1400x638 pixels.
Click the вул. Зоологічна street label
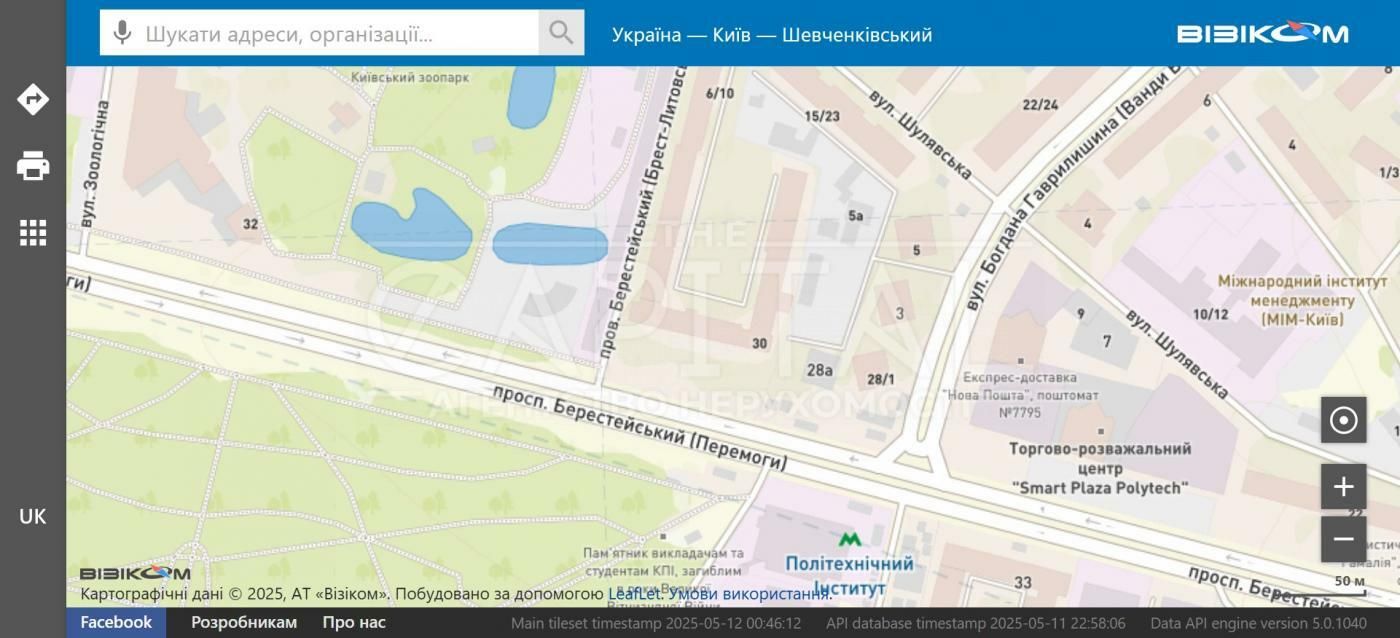95,162
